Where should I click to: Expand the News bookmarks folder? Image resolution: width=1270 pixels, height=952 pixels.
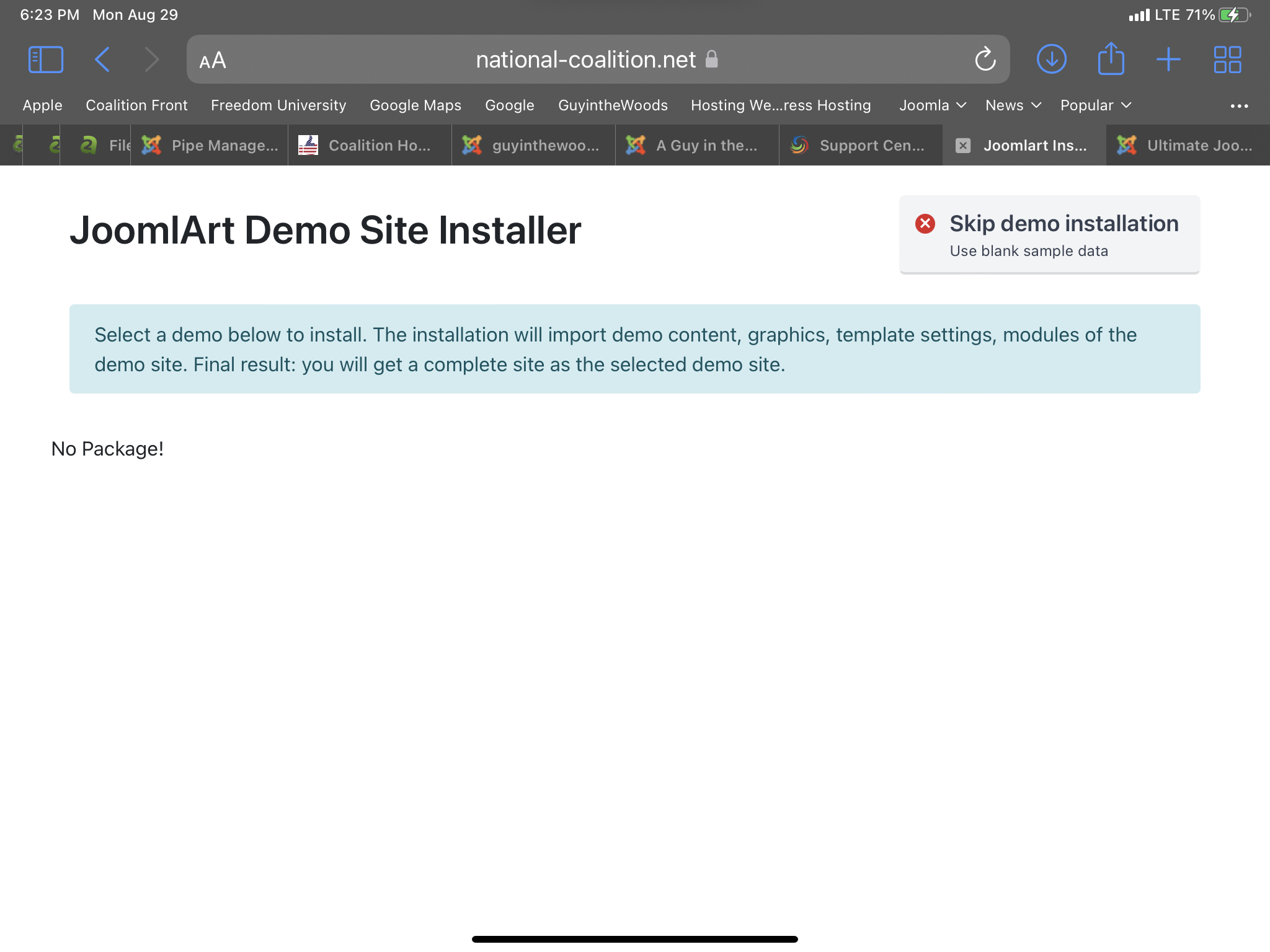(1013, 105)
